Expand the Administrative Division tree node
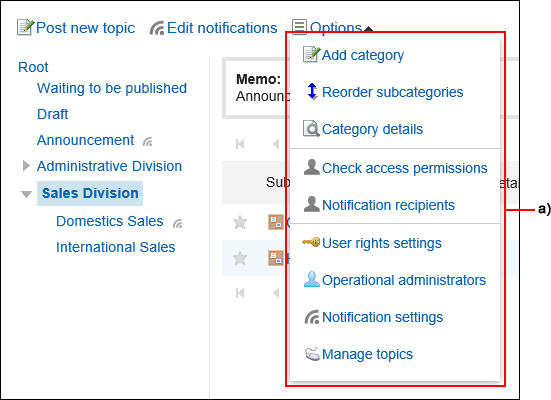This screenshot has height=400, width=551. click(x=26, y=166)
